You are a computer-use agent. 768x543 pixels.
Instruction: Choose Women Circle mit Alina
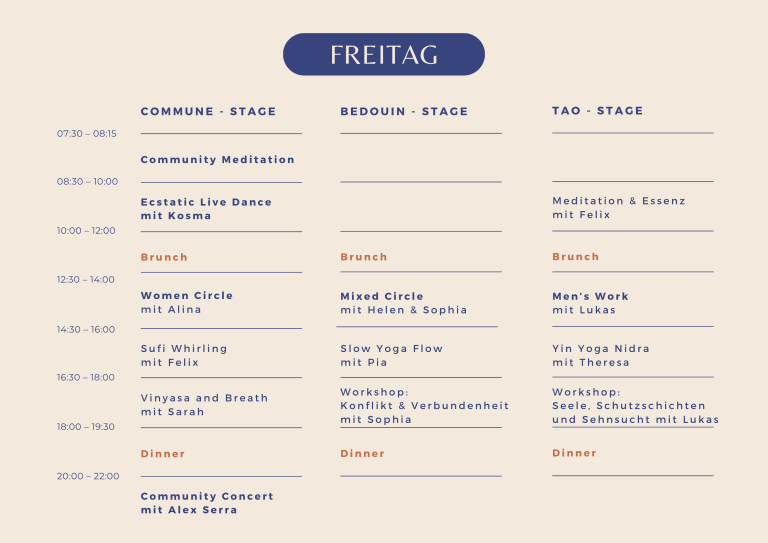[187, 303]
